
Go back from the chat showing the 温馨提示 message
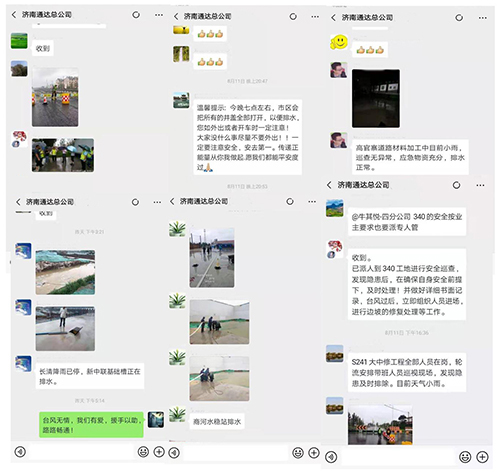(x=176, y=16)
